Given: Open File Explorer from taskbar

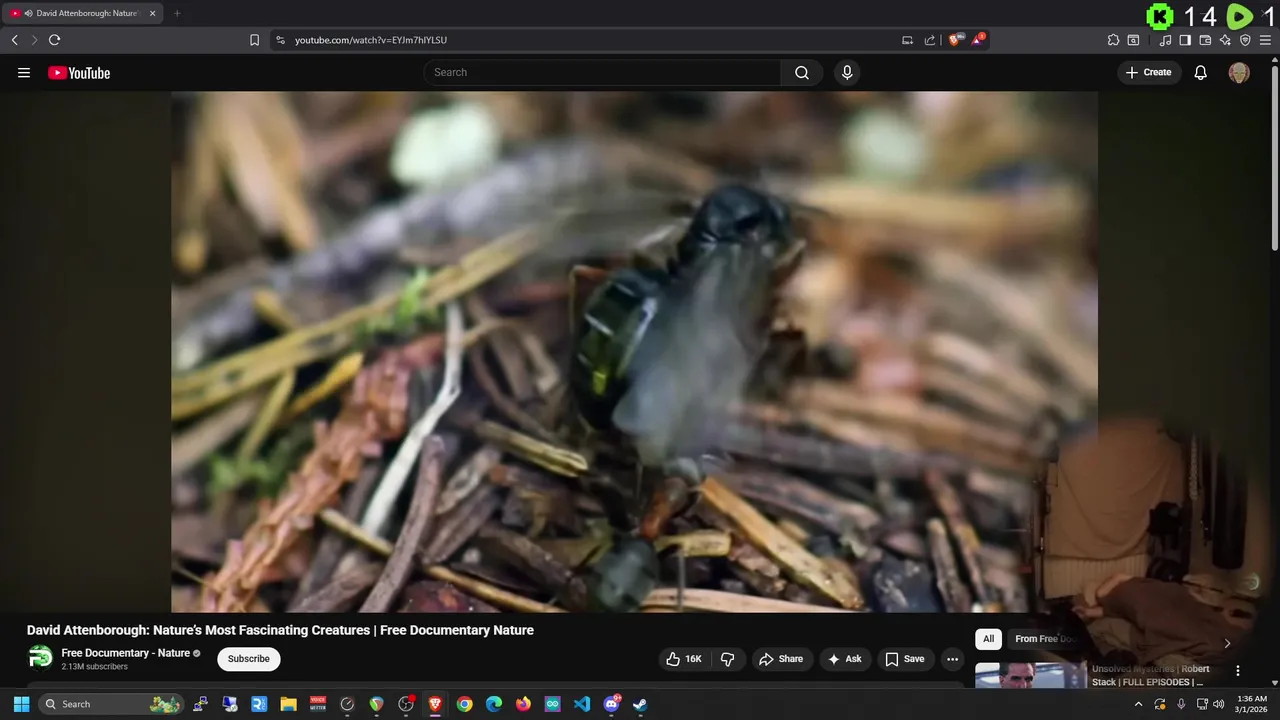Looking at the screenshot, I should (288, 704).
